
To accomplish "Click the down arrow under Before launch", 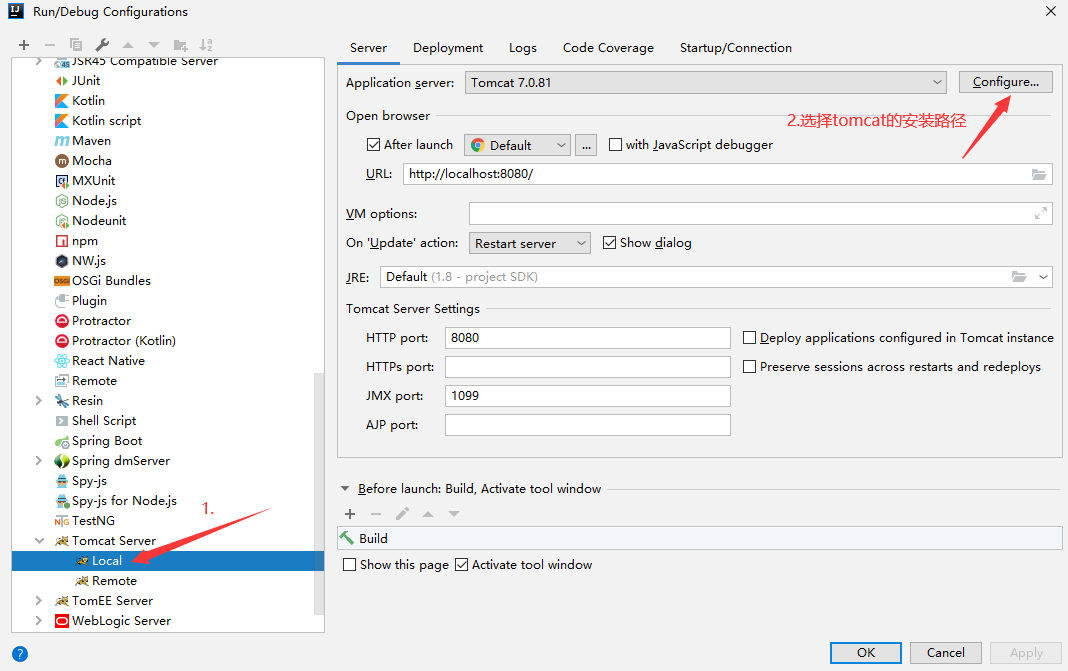I will (x=454, y=514).
